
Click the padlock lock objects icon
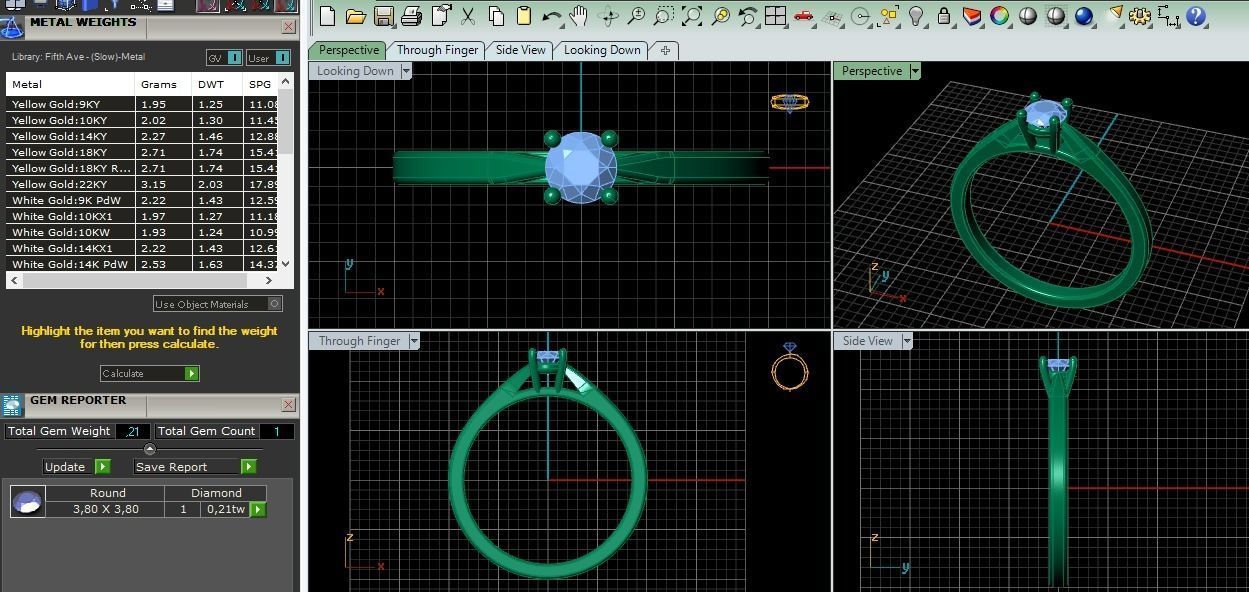[944, 16]
